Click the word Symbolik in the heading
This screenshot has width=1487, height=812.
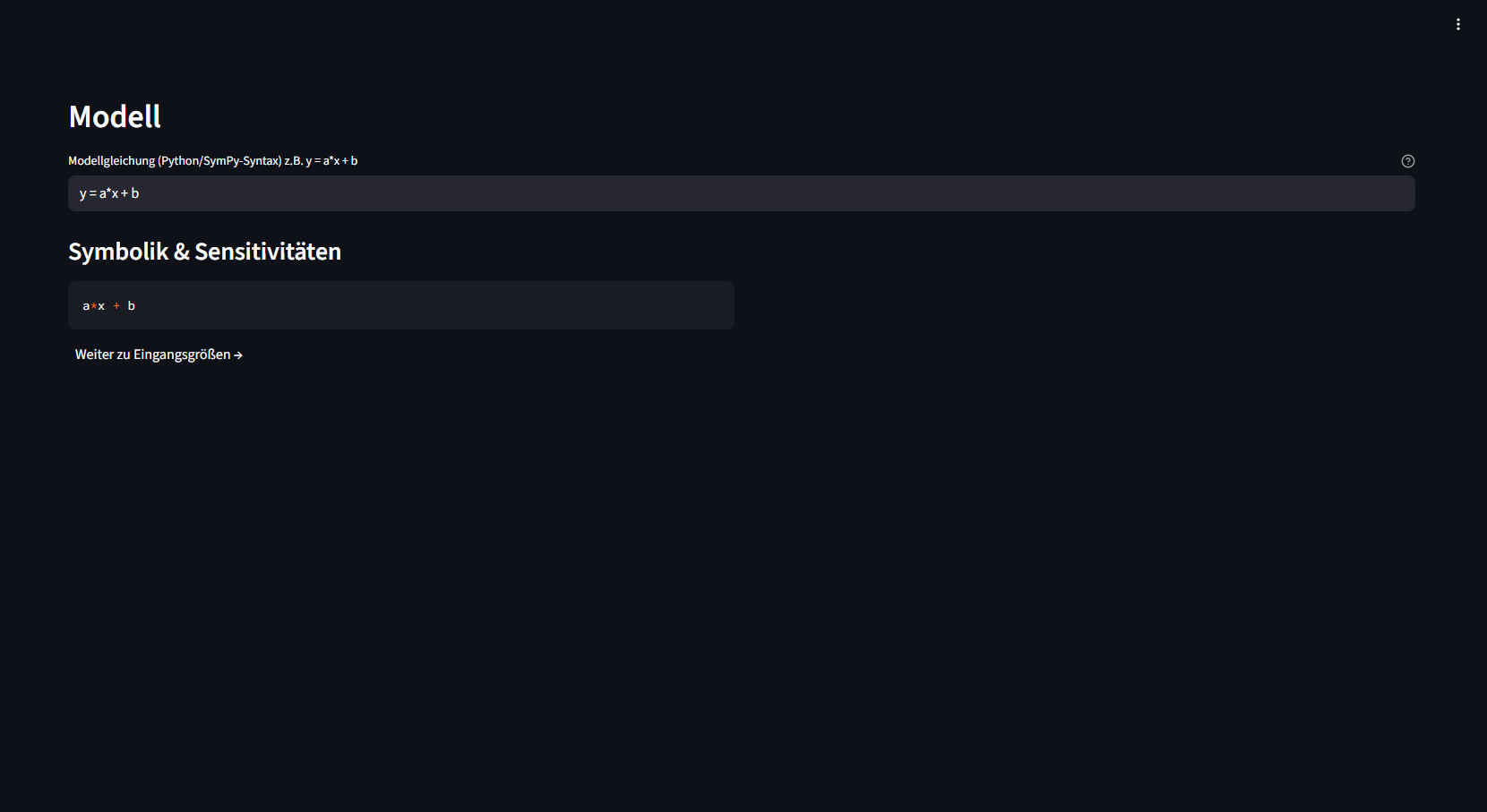click(x=118, y=252)
